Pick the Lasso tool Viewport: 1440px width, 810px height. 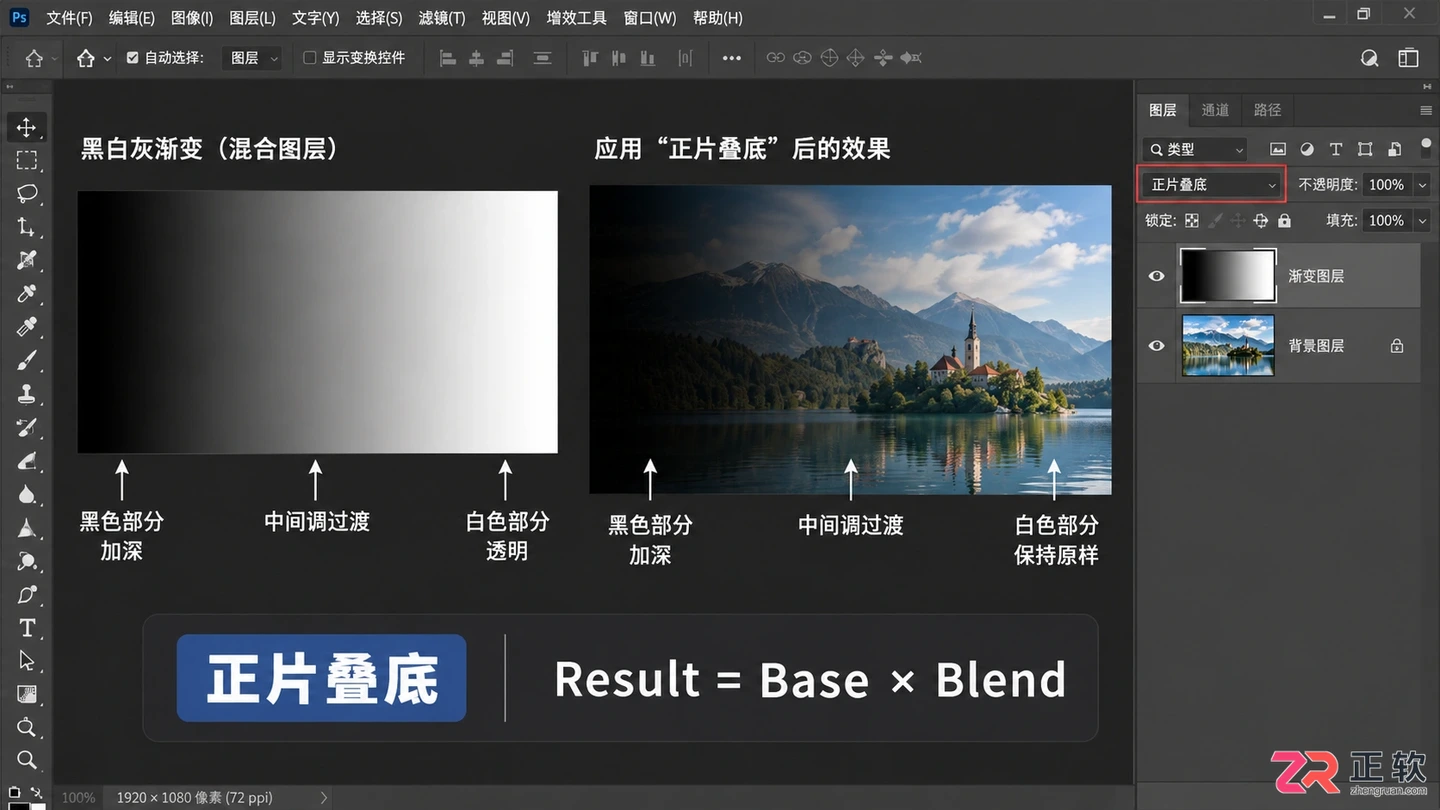click(27, 194)
